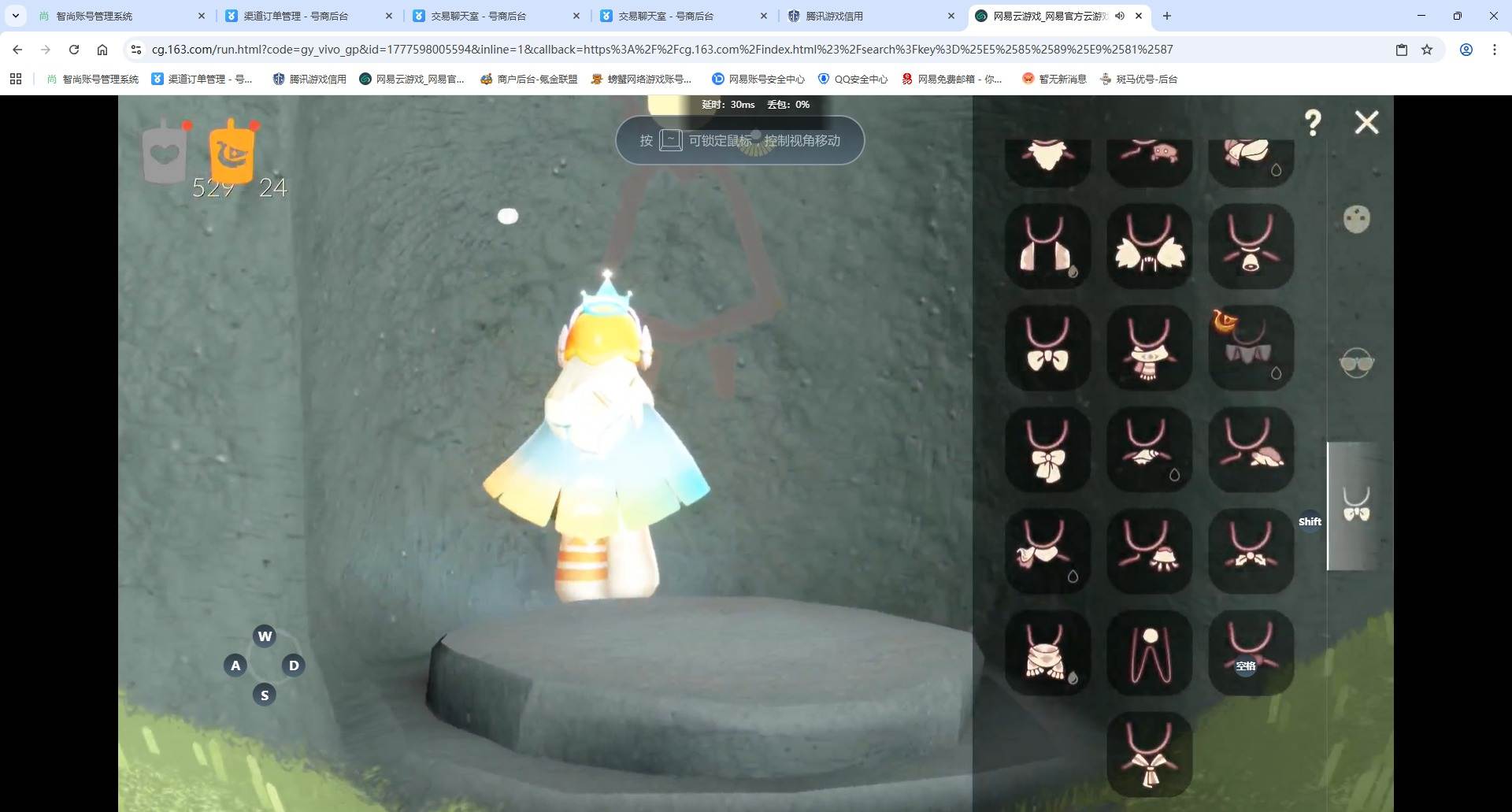Open the 商户后台-氪金联盟 bookmark
This screenshot has height=812, width=1512.
coord(528,79)
